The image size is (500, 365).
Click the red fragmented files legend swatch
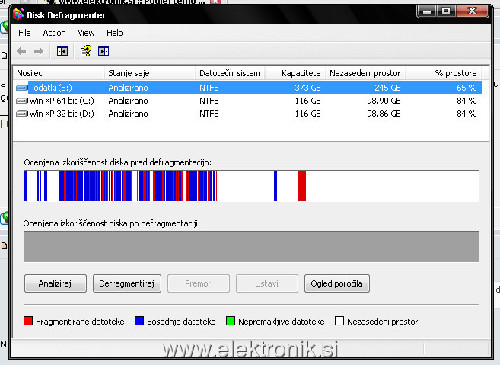[x=28, y=321]
